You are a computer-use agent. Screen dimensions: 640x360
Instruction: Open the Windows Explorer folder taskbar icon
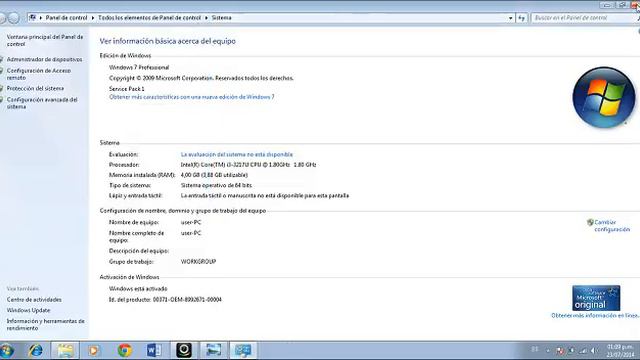65,350
